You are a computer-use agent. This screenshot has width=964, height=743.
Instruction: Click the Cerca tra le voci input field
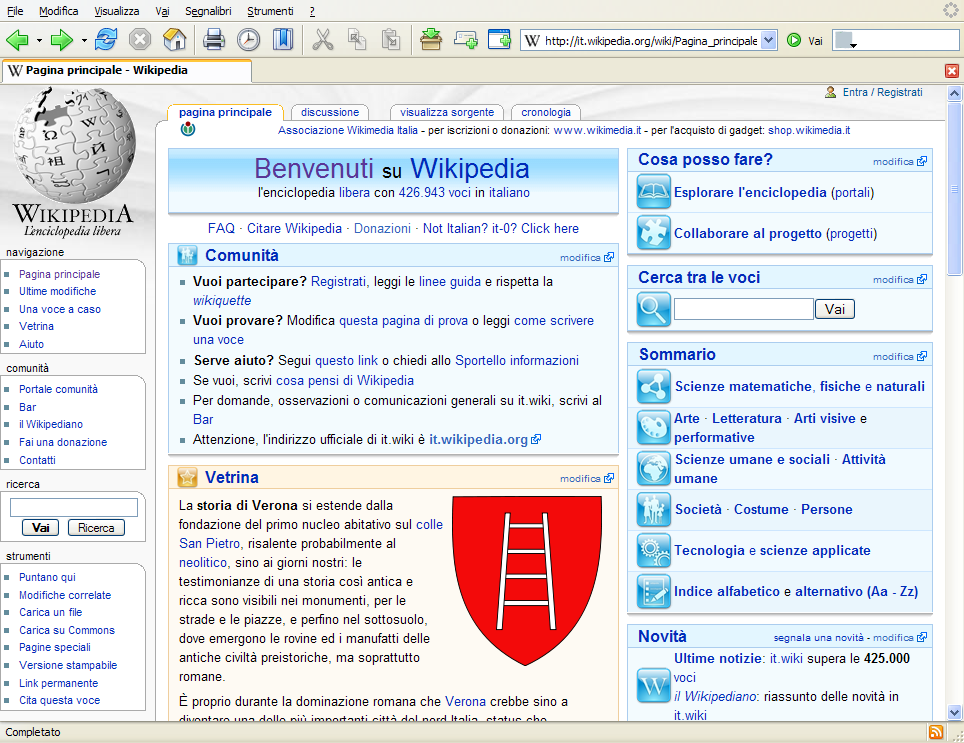pos(743,309)
